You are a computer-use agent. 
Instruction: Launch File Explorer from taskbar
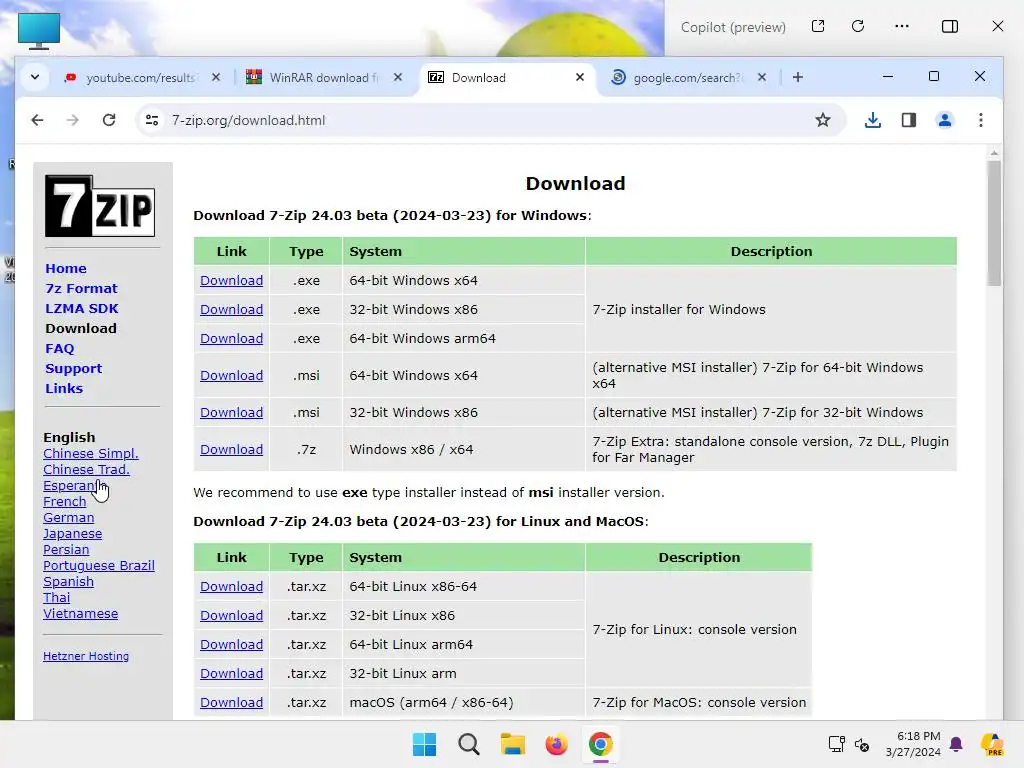[x=513, y=744]
